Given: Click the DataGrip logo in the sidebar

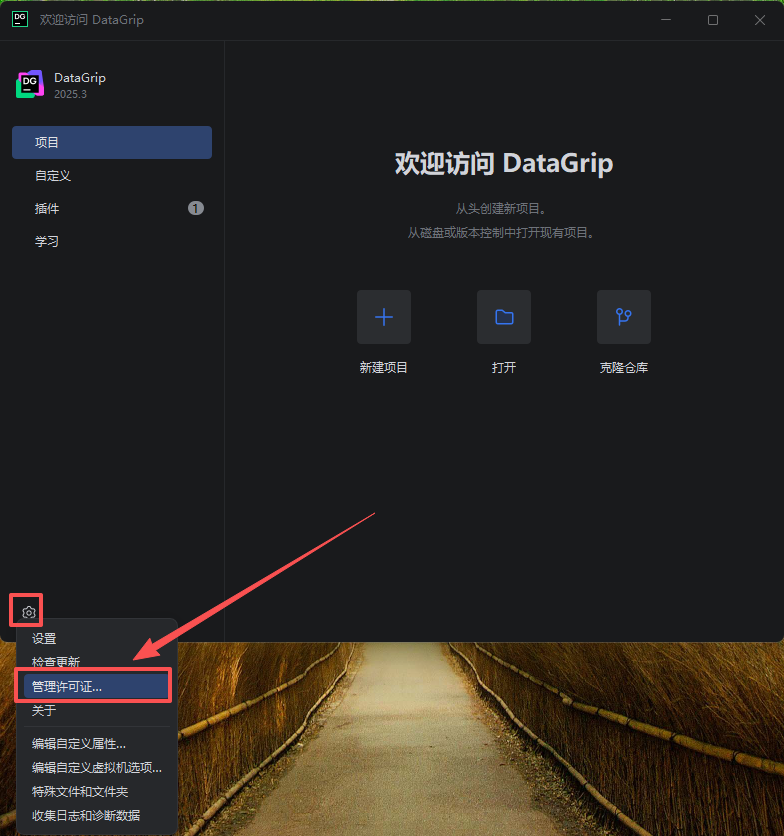Looking at the screenshot, I should coord(30,84).
